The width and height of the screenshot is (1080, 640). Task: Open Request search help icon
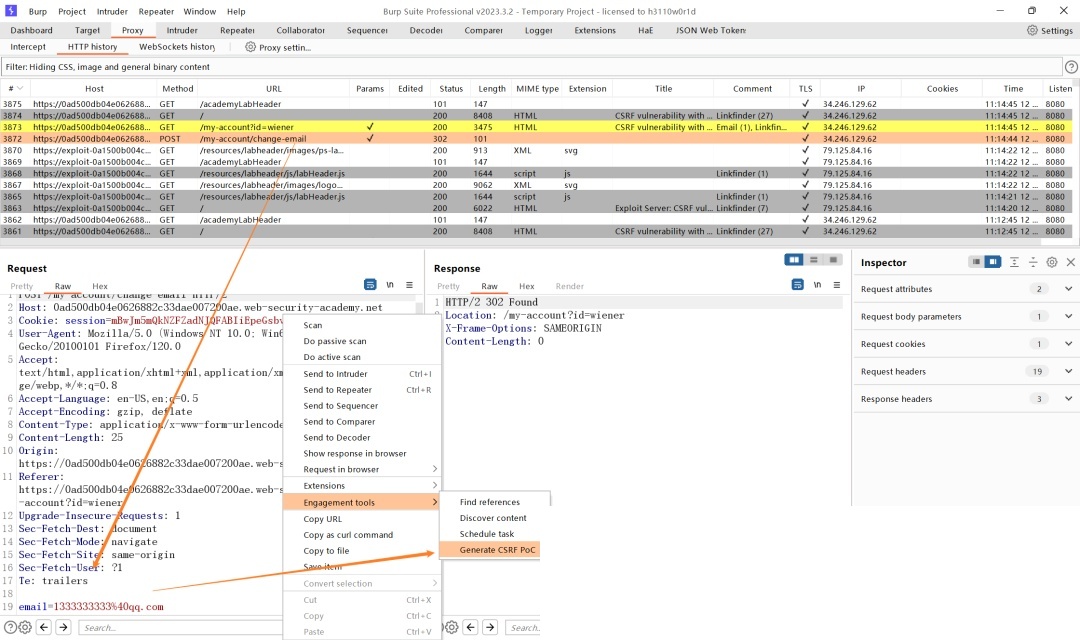pyautogui.click(x=10, y=627)
